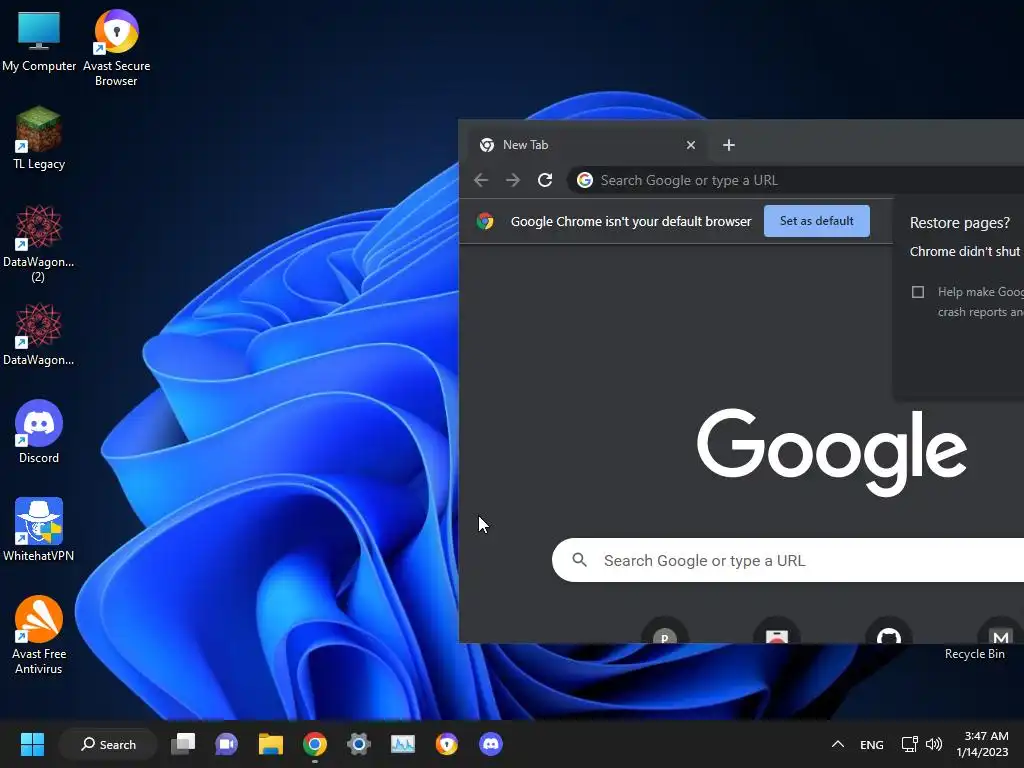This screenshot has width=1024, height=768.
Task: Launch Discord from the desktop
Action: (39, 432)
